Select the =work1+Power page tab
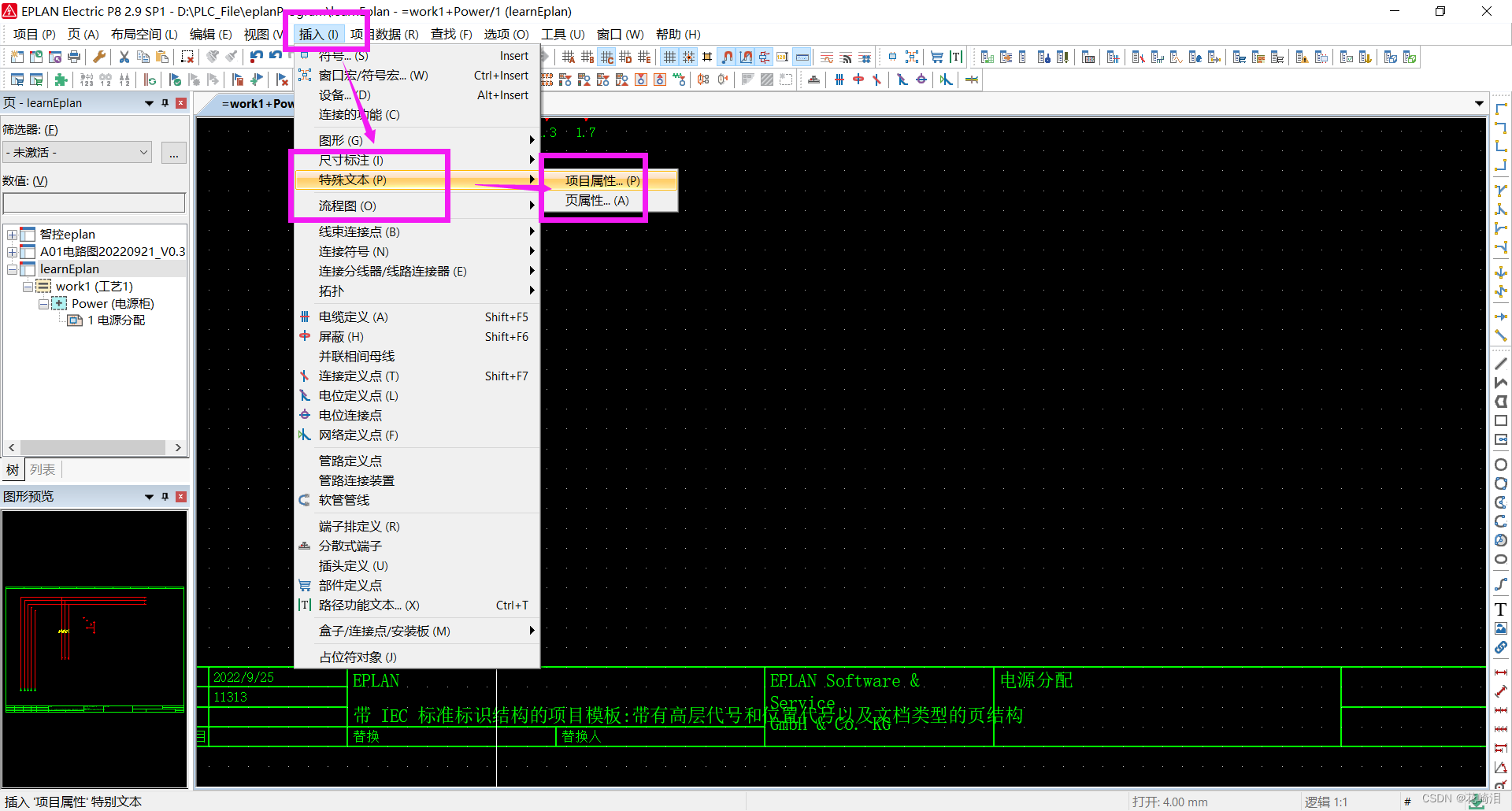This screenshot has height=811, width=1512. [x=257, y=103]
